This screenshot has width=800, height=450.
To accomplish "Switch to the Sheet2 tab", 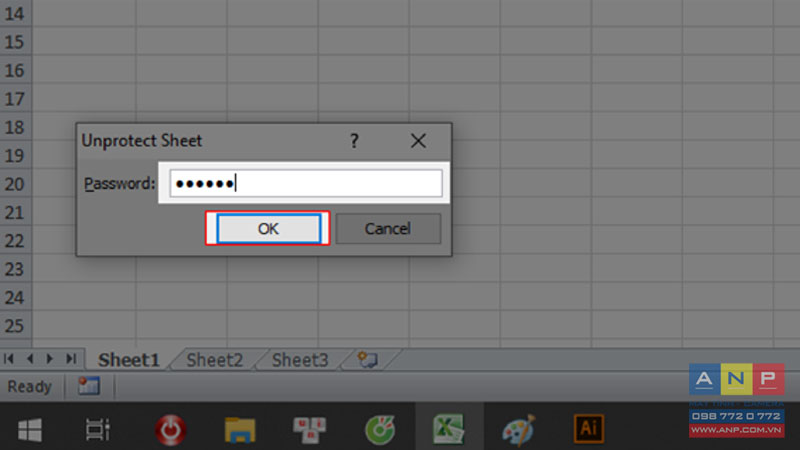I will [214, 360].
